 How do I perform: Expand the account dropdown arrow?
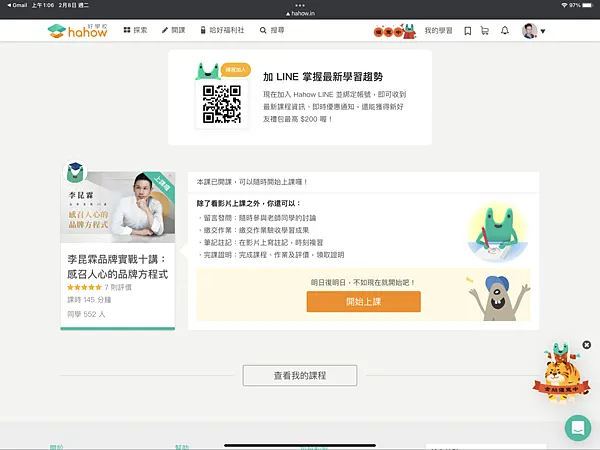[543, 31]
